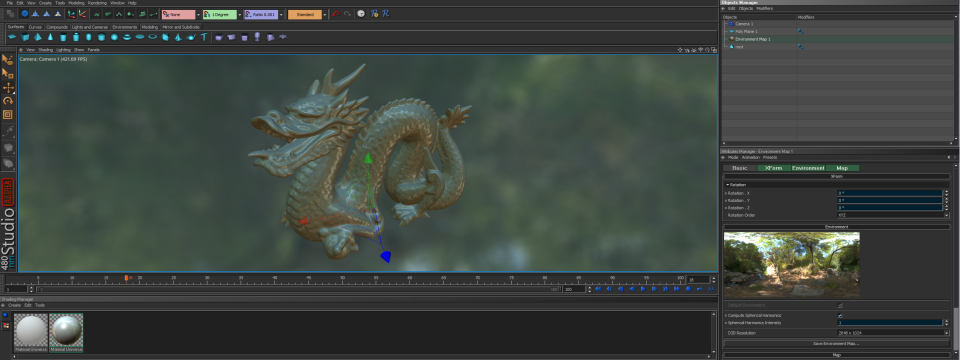The width and height of the screenshot is (960, 360).
Task: Click the red undo arrow icon
Action: (x=336, y=13)
